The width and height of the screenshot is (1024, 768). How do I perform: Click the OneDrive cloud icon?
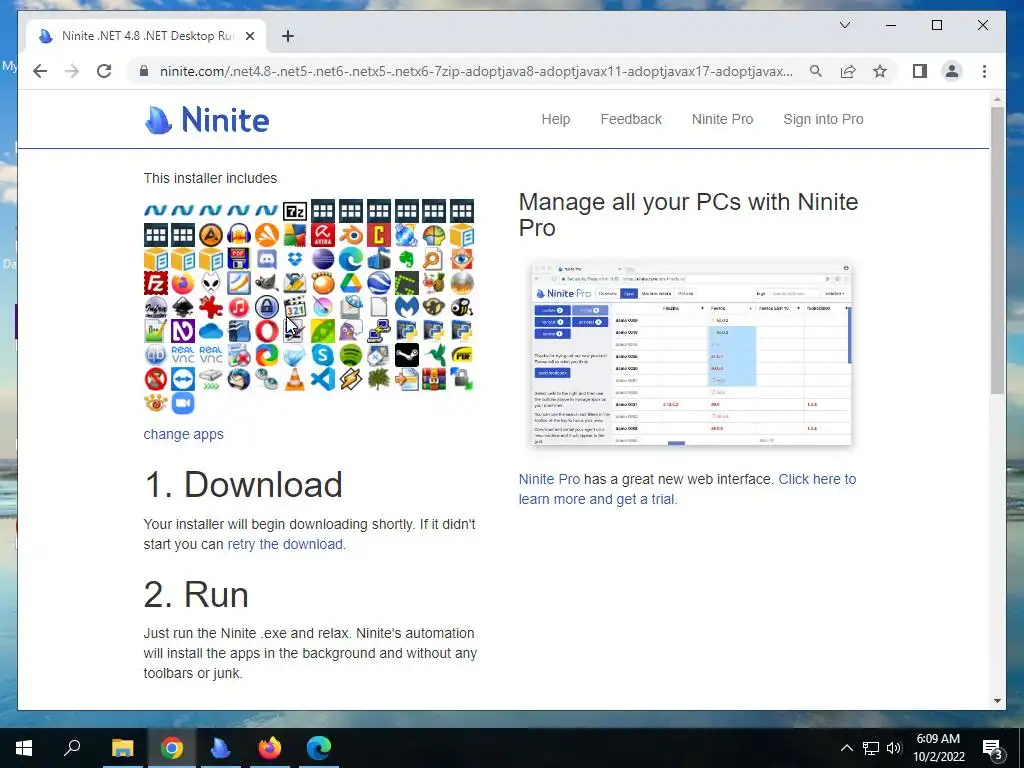click(x=211, y=331)
